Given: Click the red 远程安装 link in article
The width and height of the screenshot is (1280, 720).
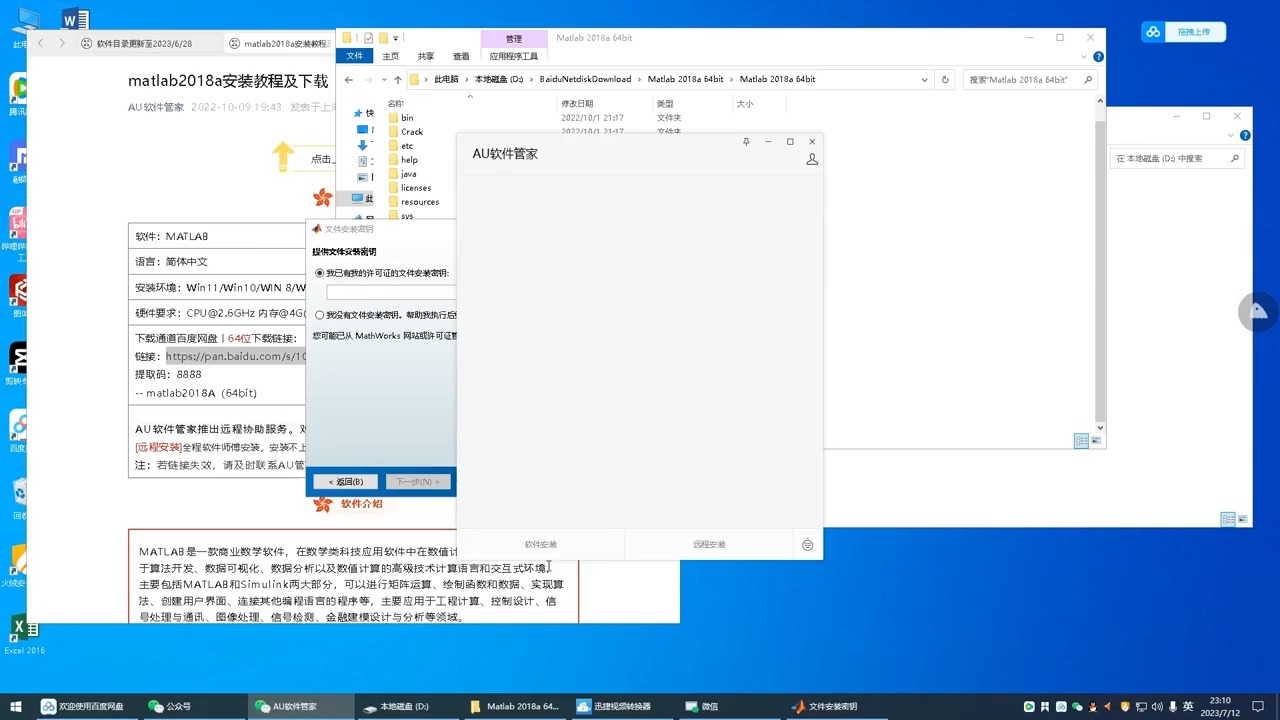Looking at the screenshot, I should 158,447.
